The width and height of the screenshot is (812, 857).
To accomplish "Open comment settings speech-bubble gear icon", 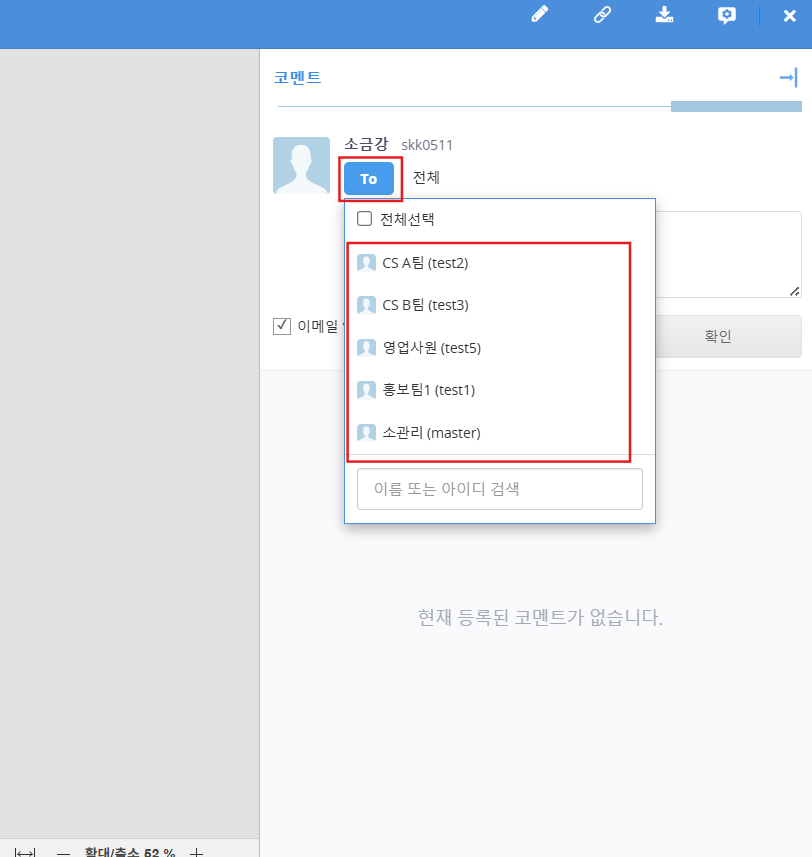I will click(x=727, y=15).
